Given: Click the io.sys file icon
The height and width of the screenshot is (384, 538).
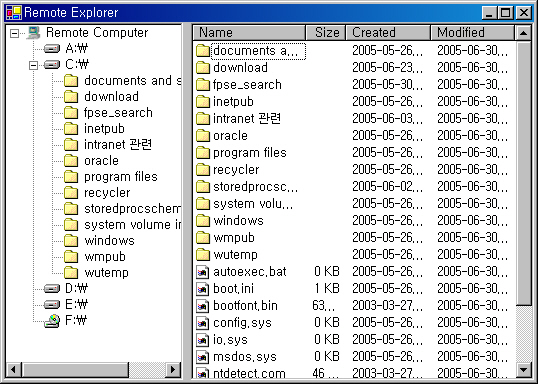Looking at the screenshot, I should 202,340.
